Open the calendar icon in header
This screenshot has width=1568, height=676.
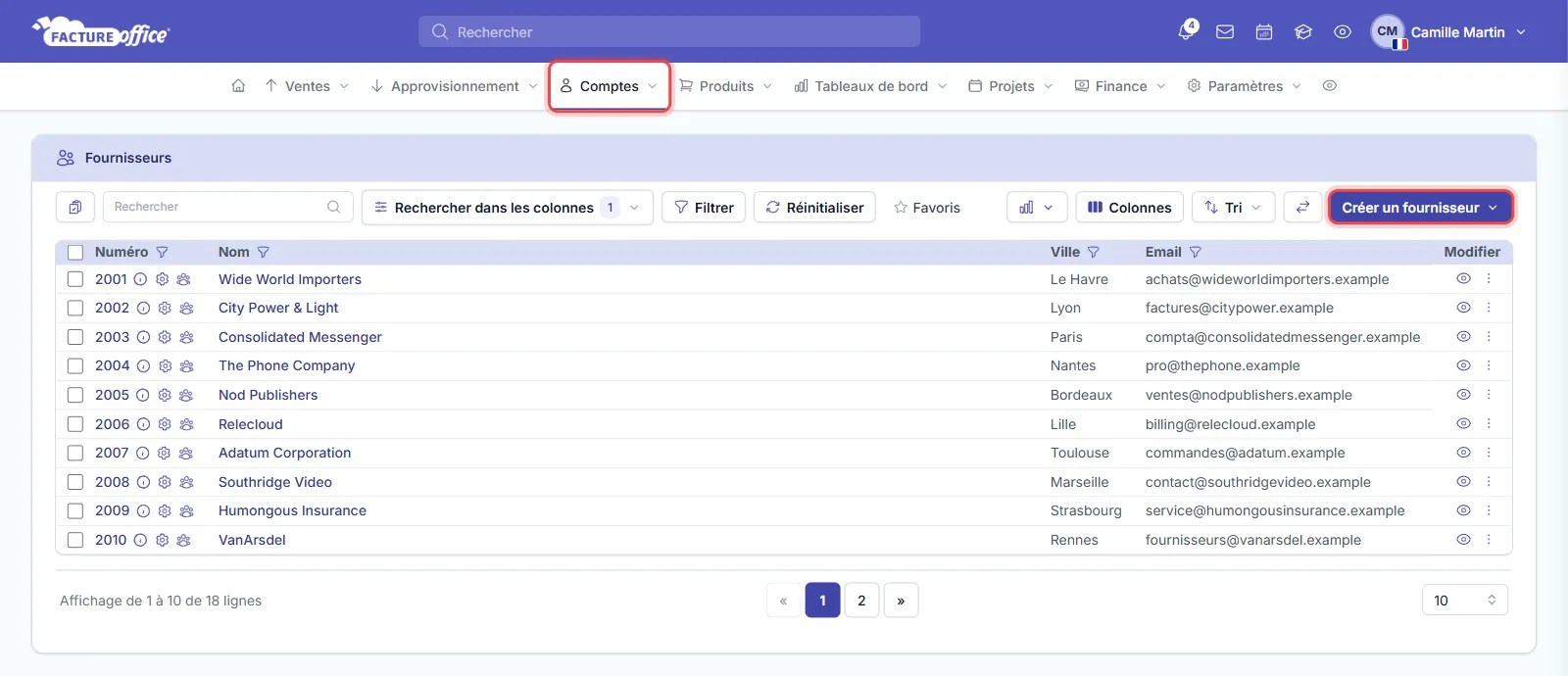tap(1264, 32)
